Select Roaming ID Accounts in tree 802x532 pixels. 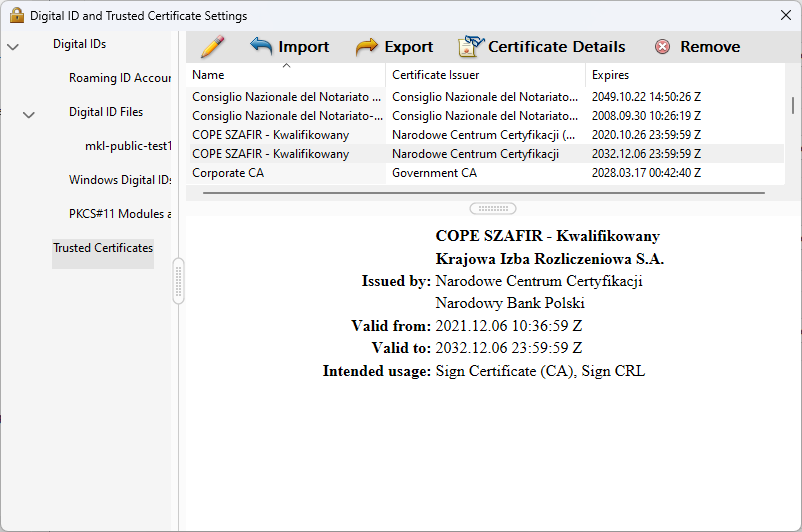(x=120, y=78)
